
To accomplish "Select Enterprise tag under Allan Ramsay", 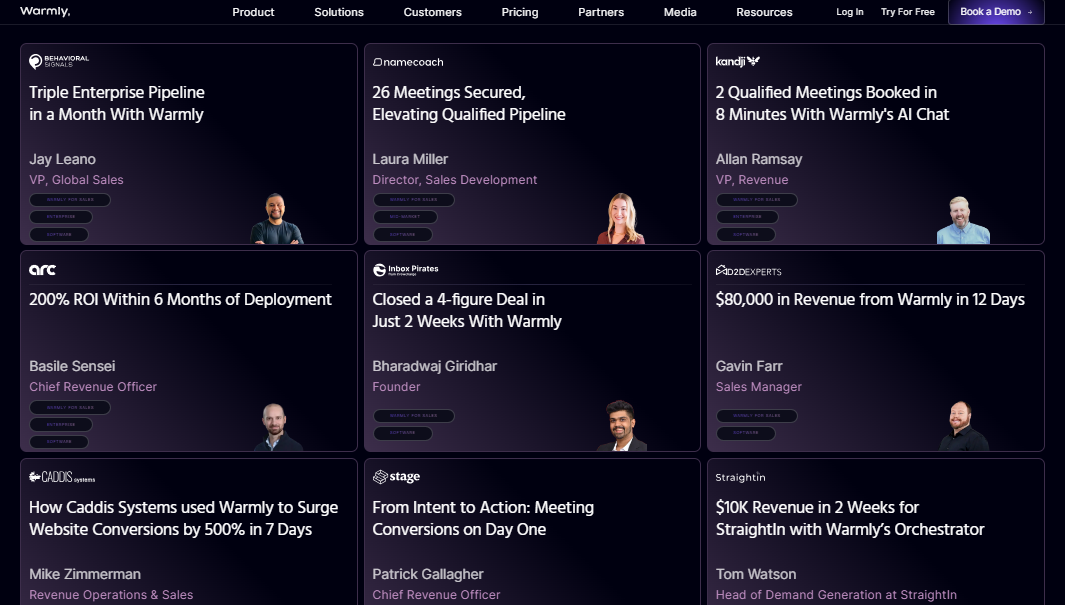I will click(747, 217).
